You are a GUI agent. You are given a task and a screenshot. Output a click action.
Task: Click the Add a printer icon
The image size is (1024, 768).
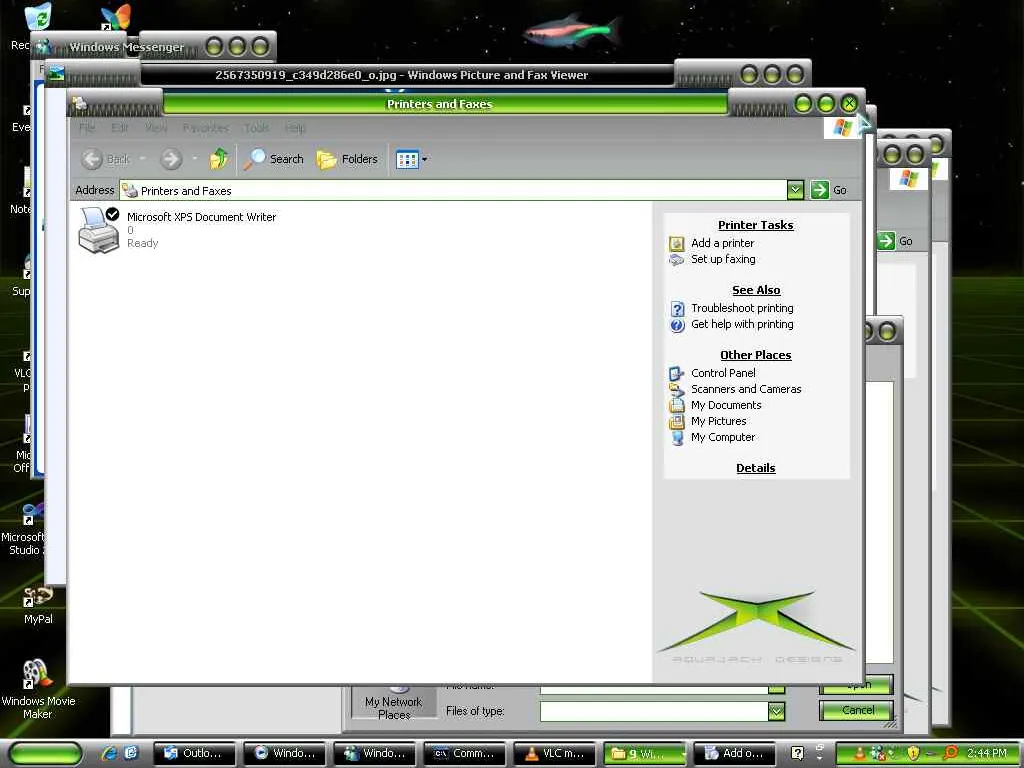[677, 244]
